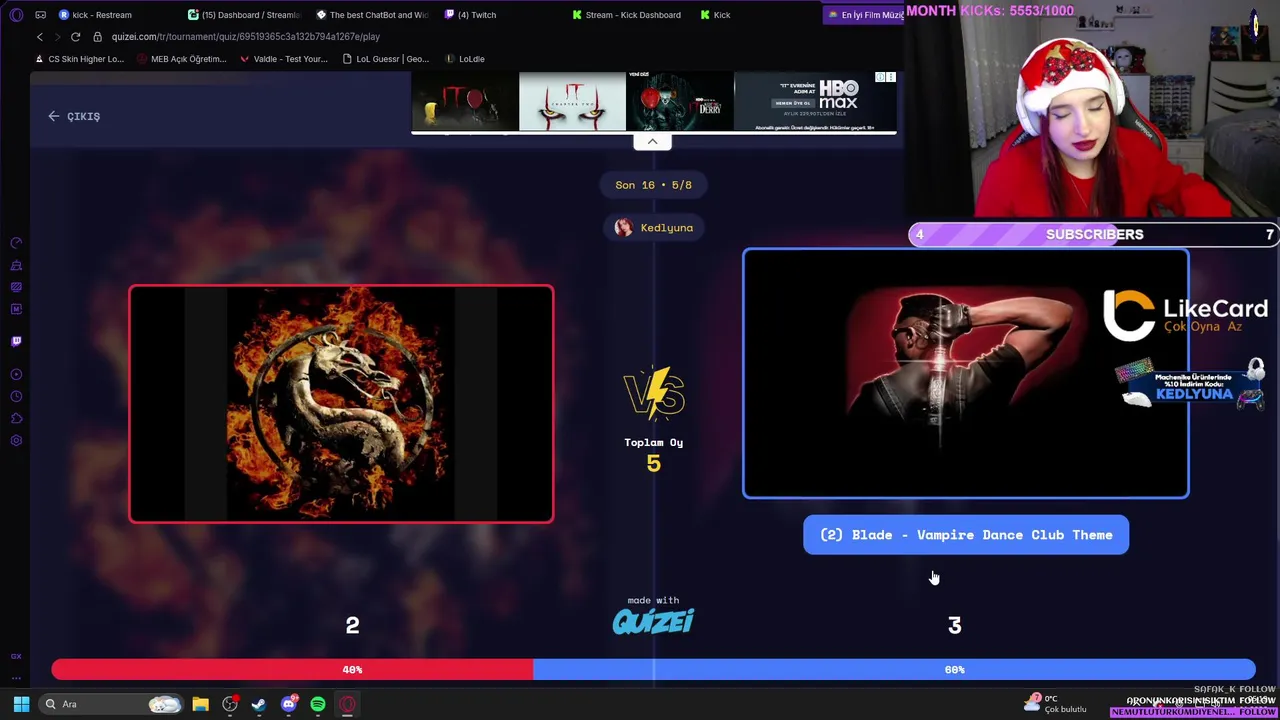Click the ad info icon on HBO banner
The width and height of the screenshot is (1280, 720).
(x=880, y=77)
